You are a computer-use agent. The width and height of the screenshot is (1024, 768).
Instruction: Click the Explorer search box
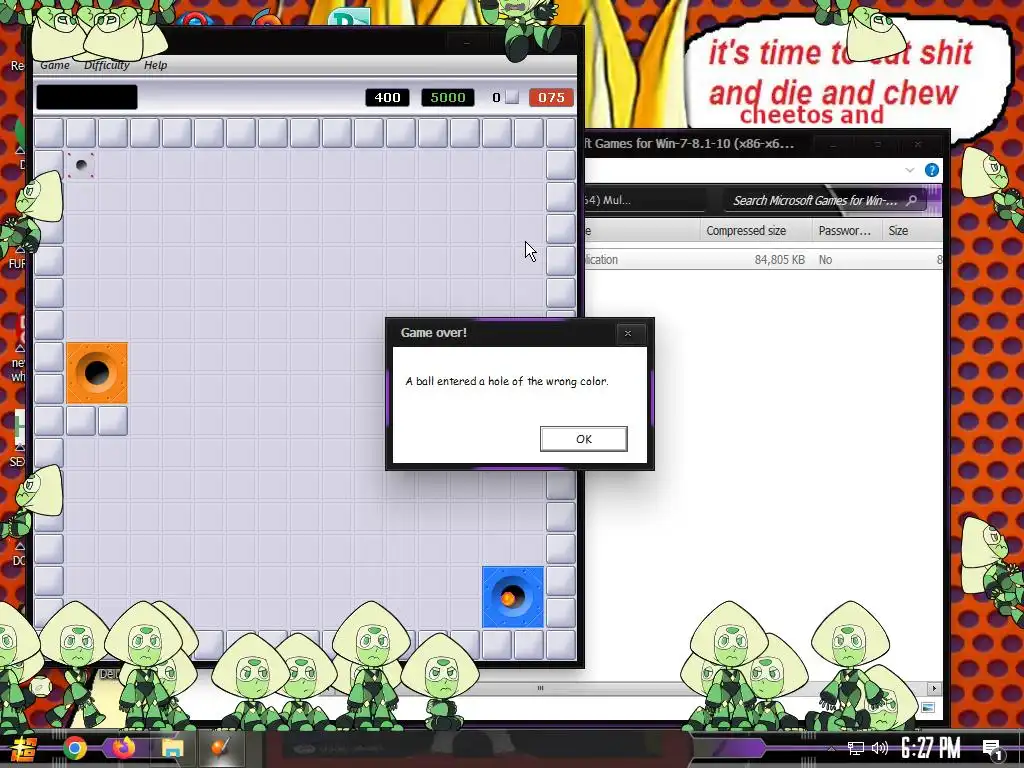tap(824, 200)
